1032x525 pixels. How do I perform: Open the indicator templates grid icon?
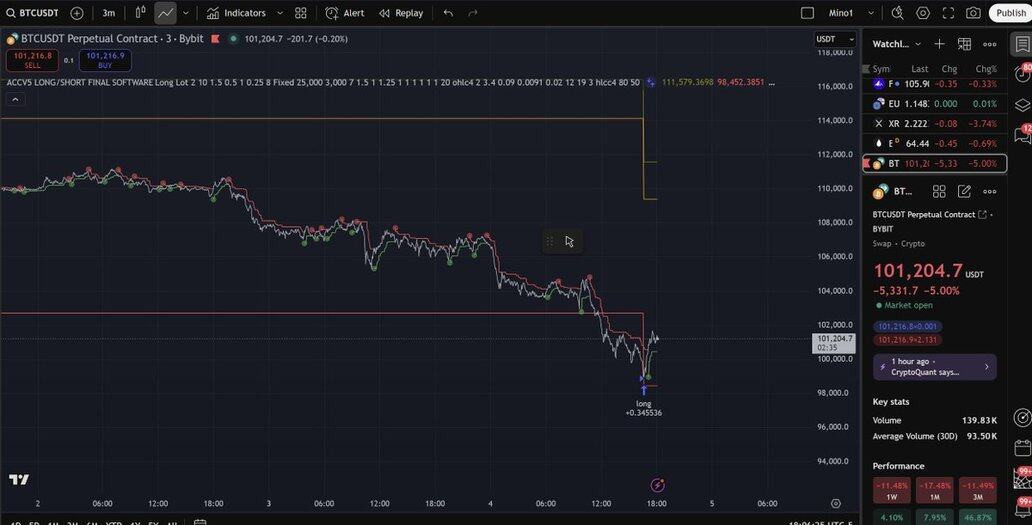301,13
